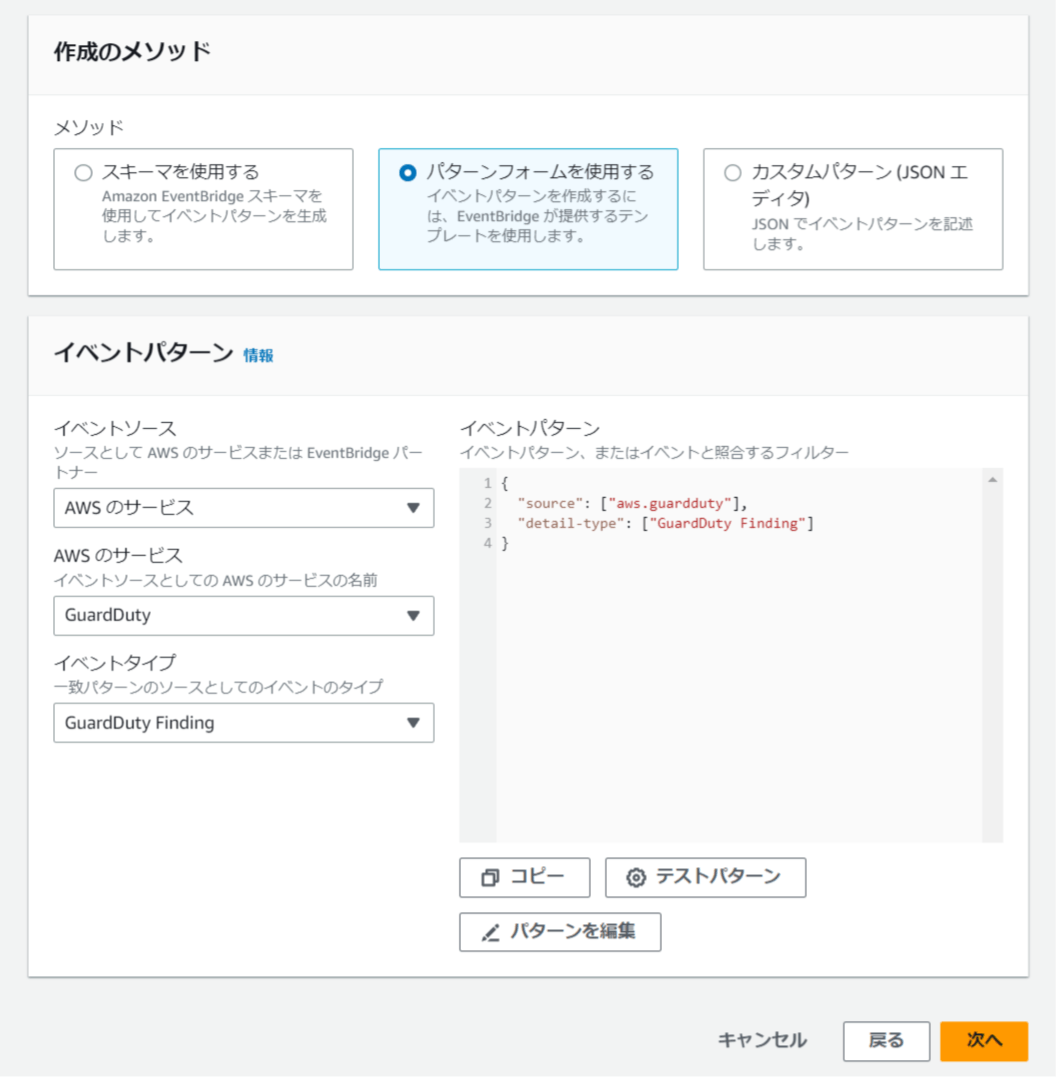Click the パターンを編集 button
Image resolution: width=1056 pixels, height=1077 pixels.
coord(560,931)
